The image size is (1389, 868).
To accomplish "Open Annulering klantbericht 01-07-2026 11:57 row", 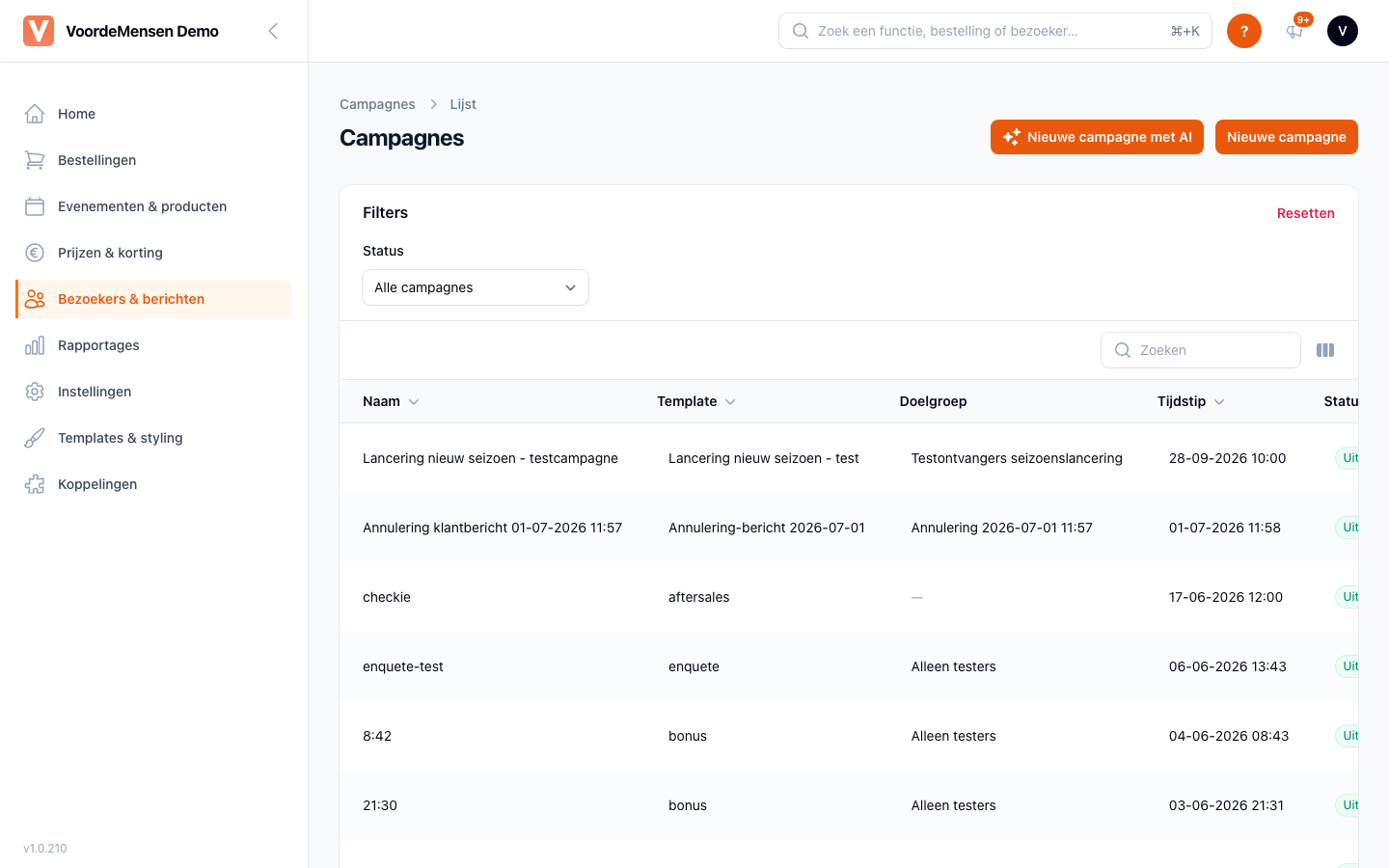I will (849, 528).
